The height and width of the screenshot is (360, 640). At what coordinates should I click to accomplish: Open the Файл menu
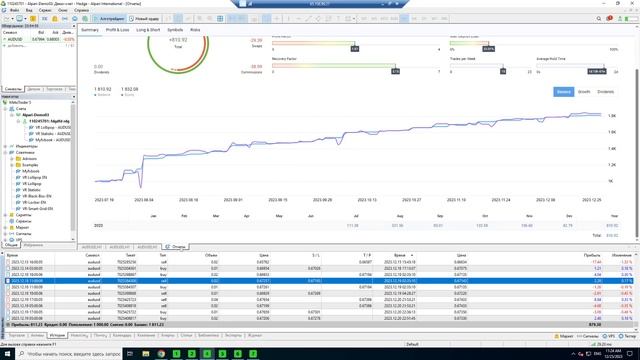pyautogui.click(x=14, y=10)
